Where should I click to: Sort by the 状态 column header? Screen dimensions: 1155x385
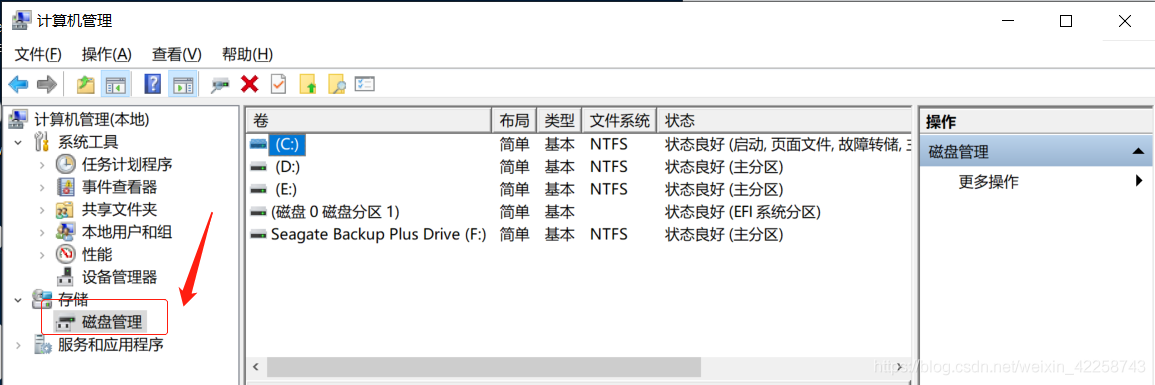pos(784,120)
